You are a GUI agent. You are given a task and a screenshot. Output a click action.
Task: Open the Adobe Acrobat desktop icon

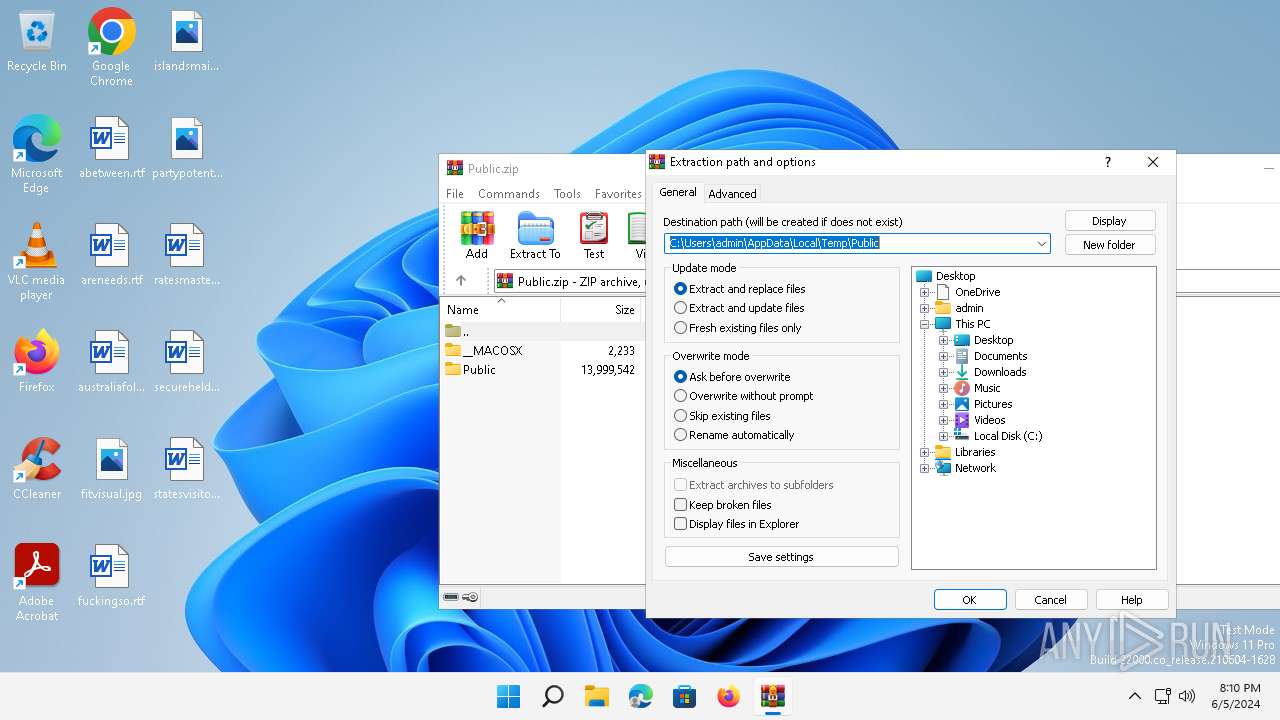coord(37,583)
